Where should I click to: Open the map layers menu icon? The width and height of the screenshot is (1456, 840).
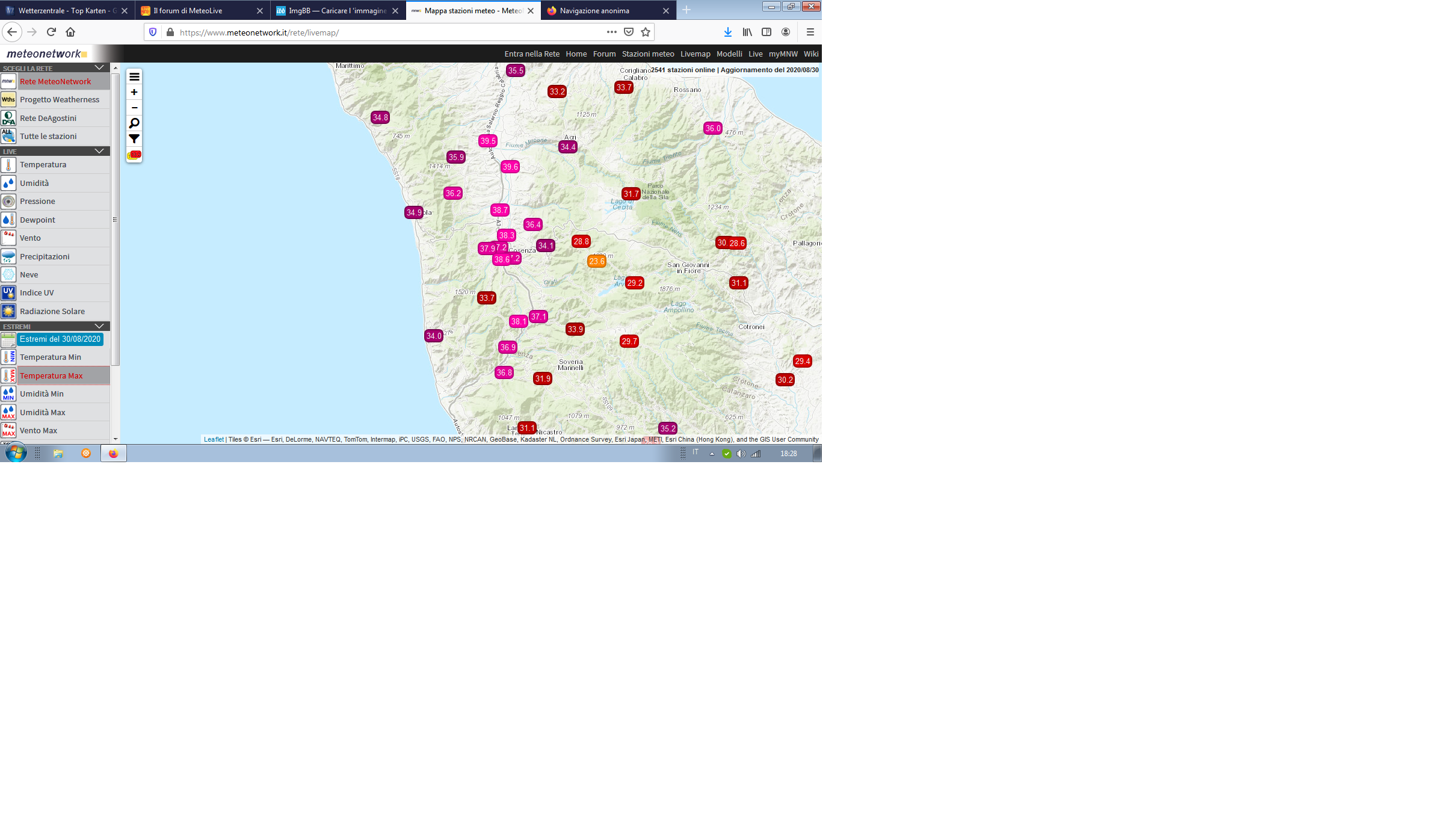point(134,76)
